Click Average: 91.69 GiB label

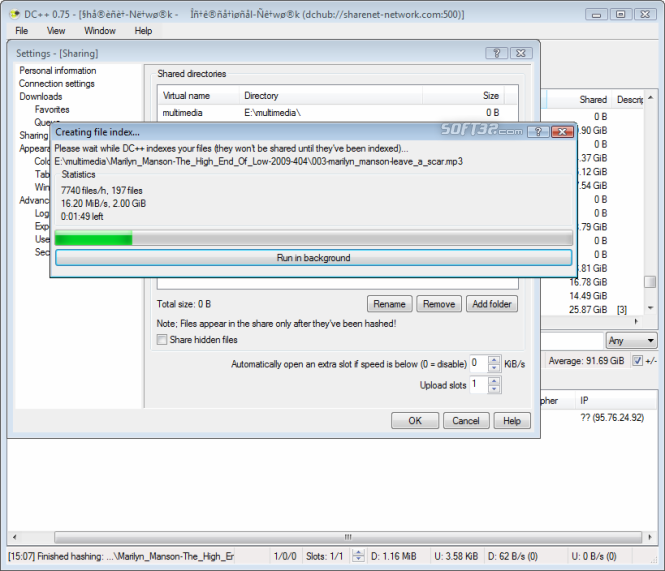pyautogui.click(x=586, y=361)
